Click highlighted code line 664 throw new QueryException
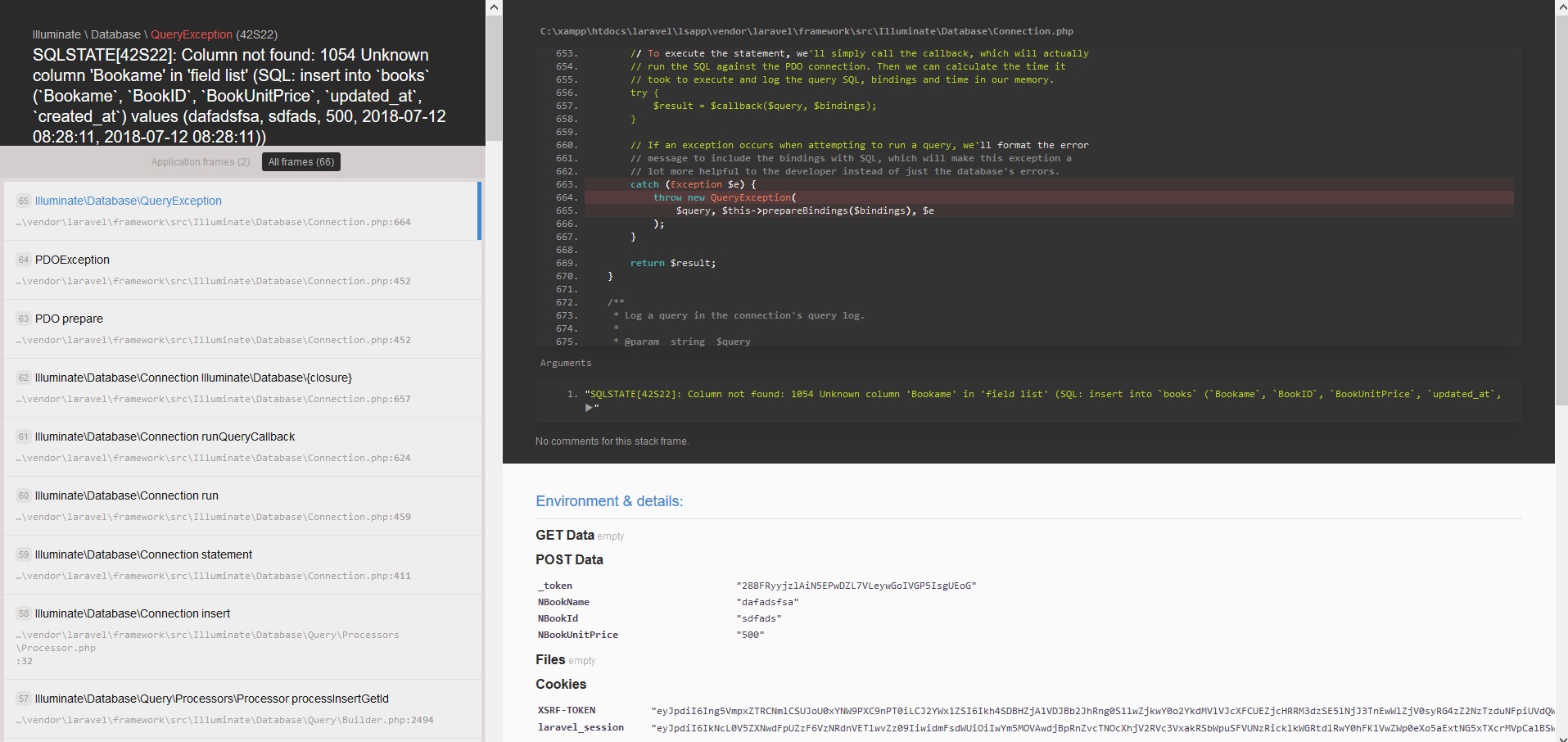 click(x=1049, y=197)
